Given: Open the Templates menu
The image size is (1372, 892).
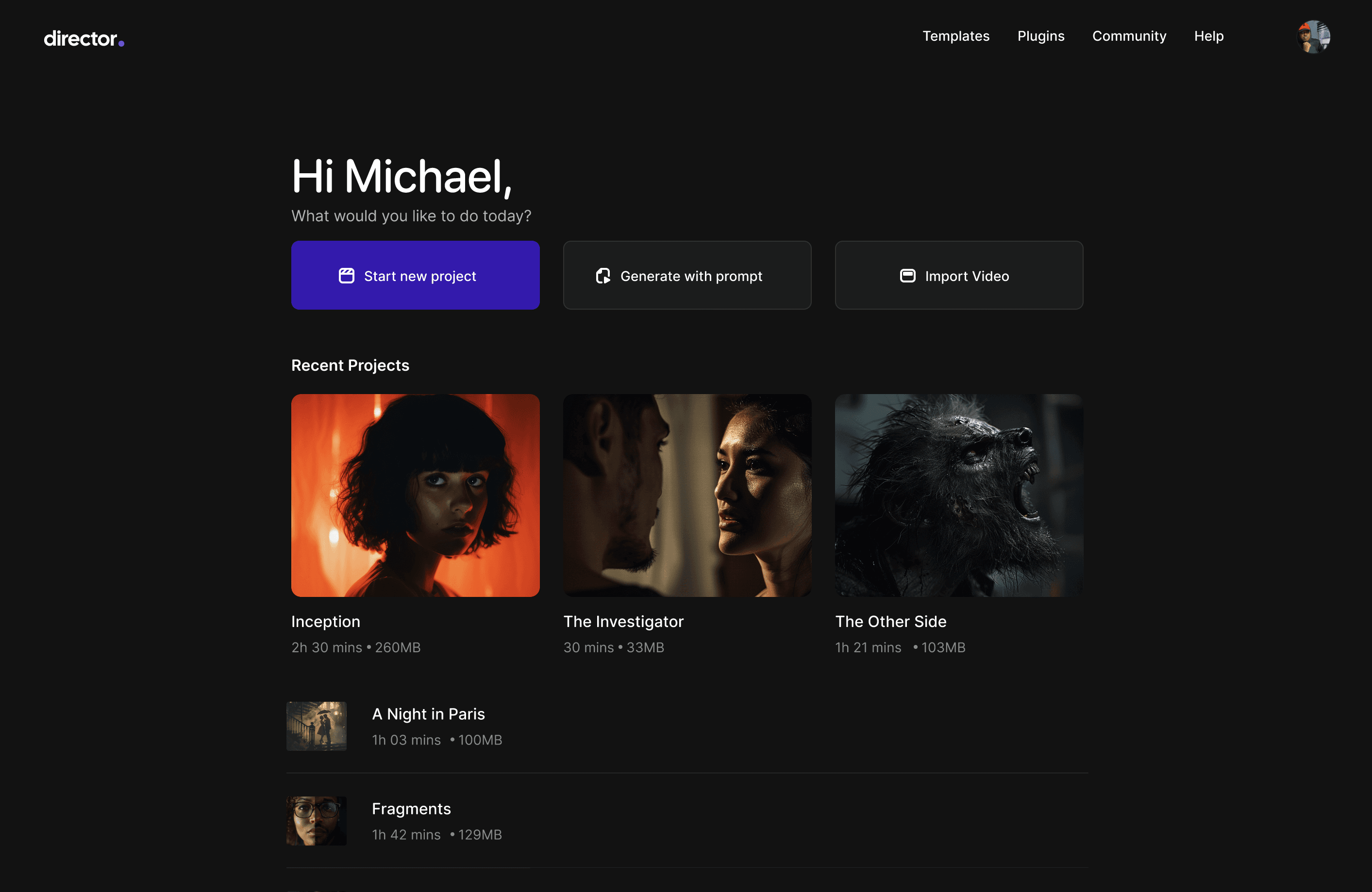Looking at the screenshot, I should pyautogui.click(x=955, y=36).
